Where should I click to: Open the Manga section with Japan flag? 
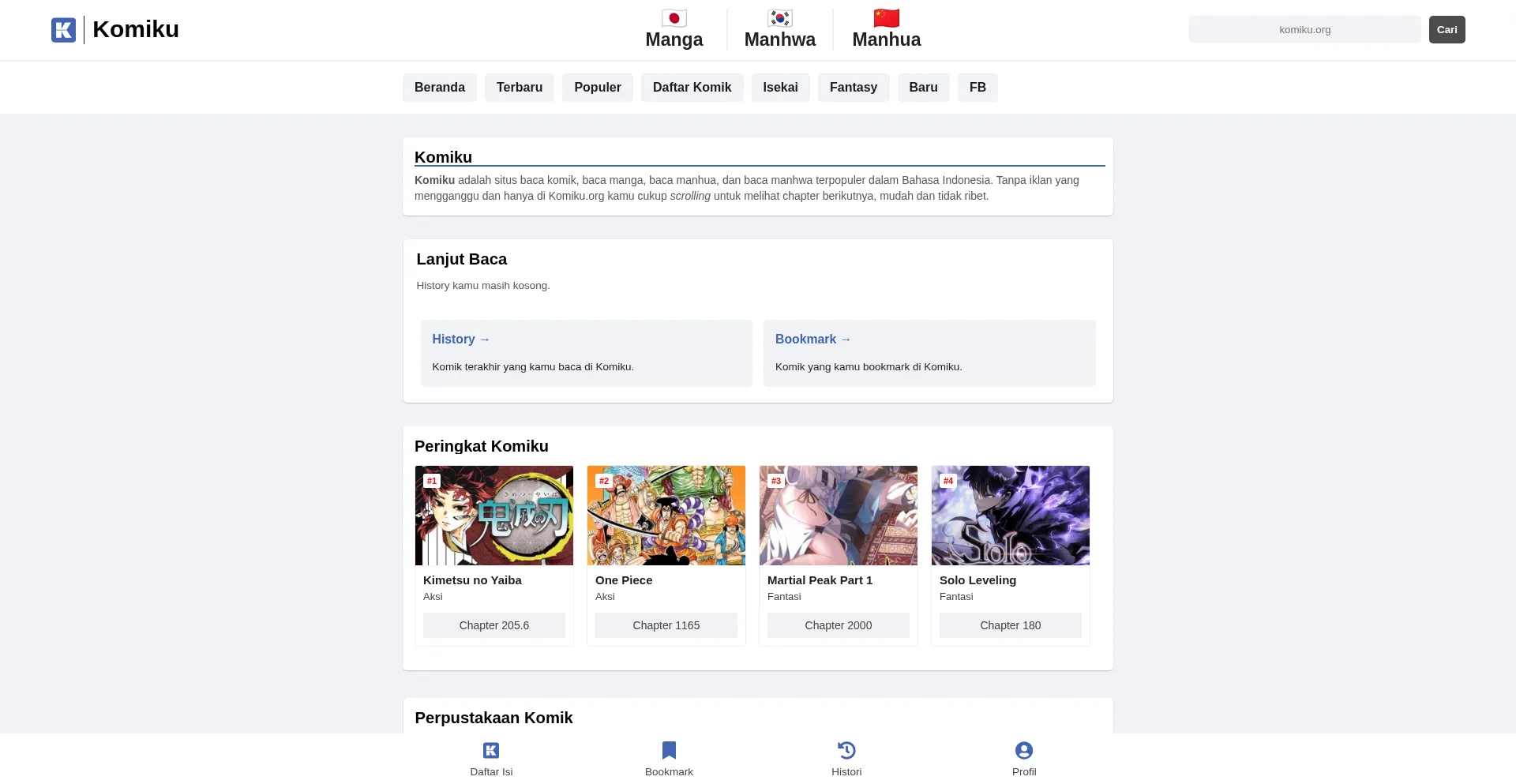[674, 29]
